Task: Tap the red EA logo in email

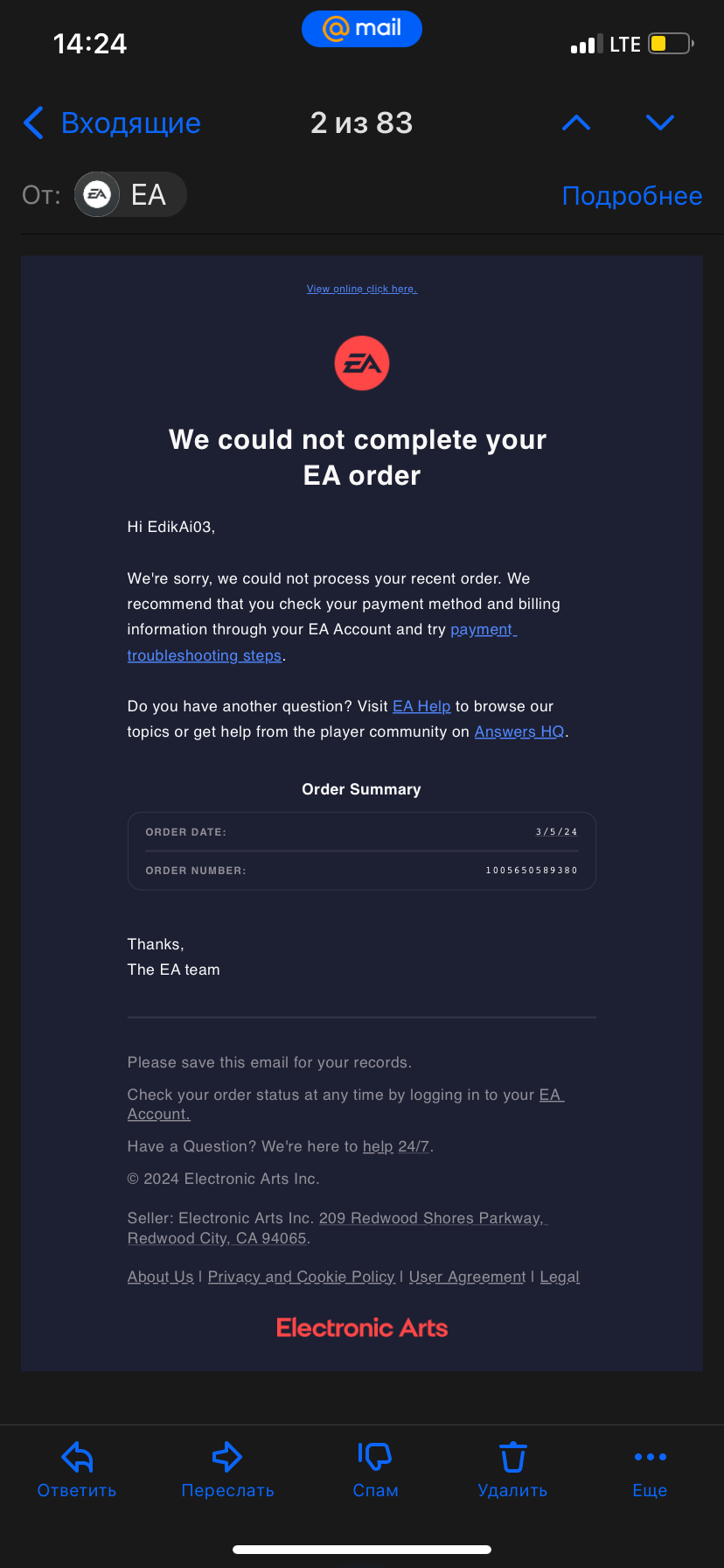Action: [362, 363]
